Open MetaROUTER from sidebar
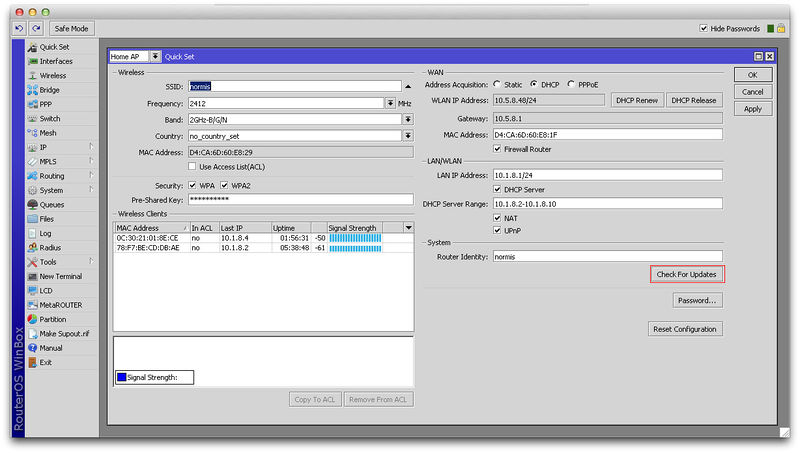The height and width of the screenshot is (453, 800). (x=60, y=305)
